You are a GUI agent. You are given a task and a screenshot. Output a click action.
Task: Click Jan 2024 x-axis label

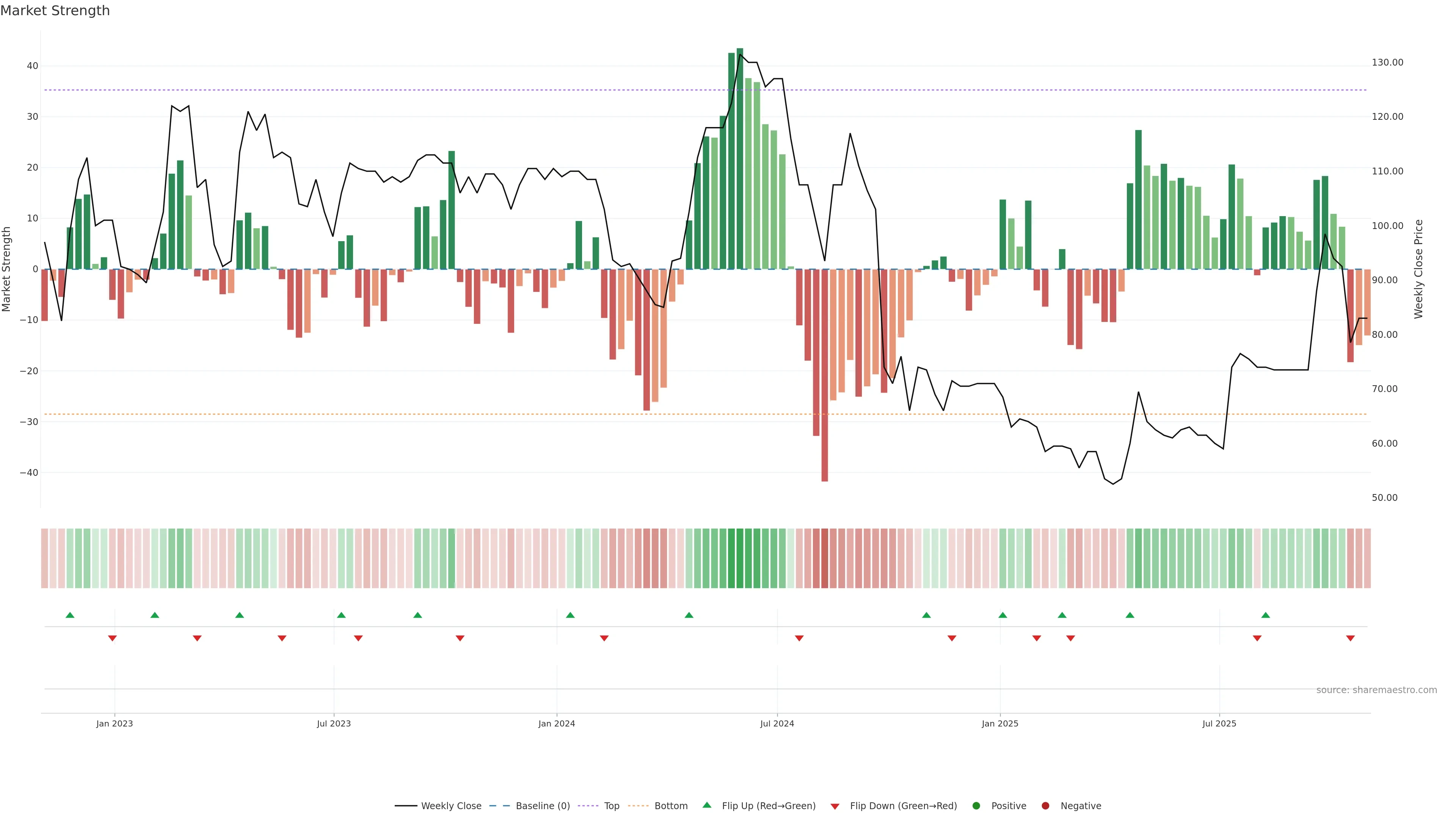pos(557,723)
